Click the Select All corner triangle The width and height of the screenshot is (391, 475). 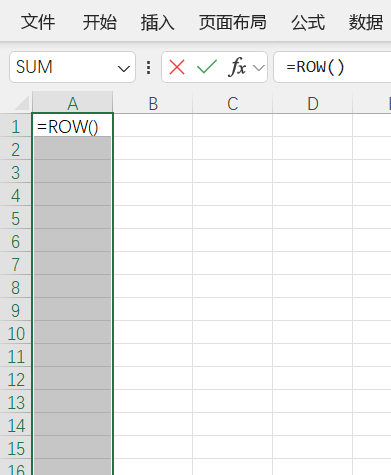tap(22, 103)
